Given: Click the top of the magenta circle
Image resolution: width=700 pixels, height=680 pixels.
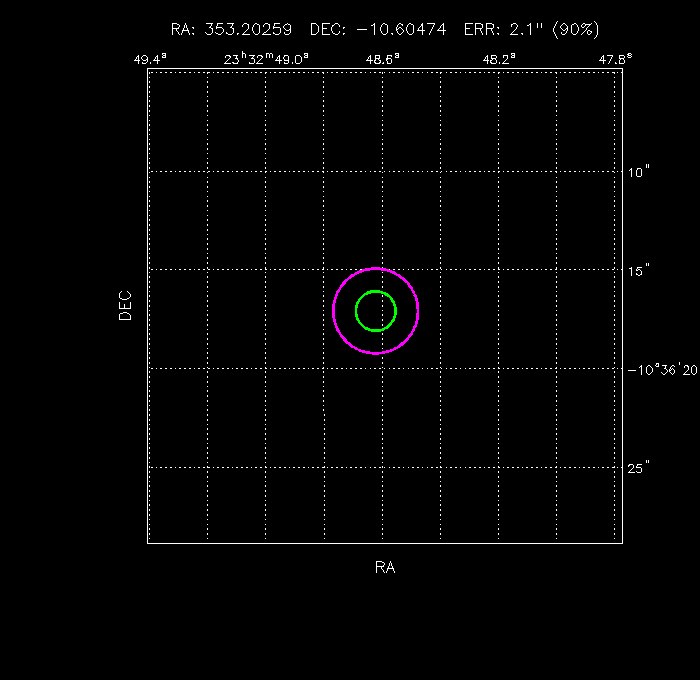Looking at the screenshot, I should coord(376,269).
